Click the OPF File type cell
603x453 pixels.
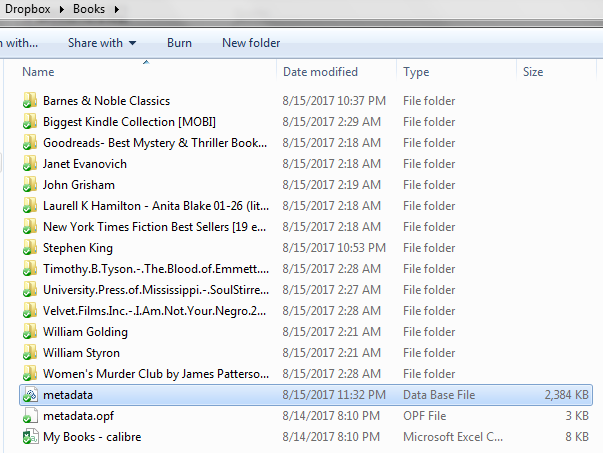pyautogui.click(x=425, y=416)
